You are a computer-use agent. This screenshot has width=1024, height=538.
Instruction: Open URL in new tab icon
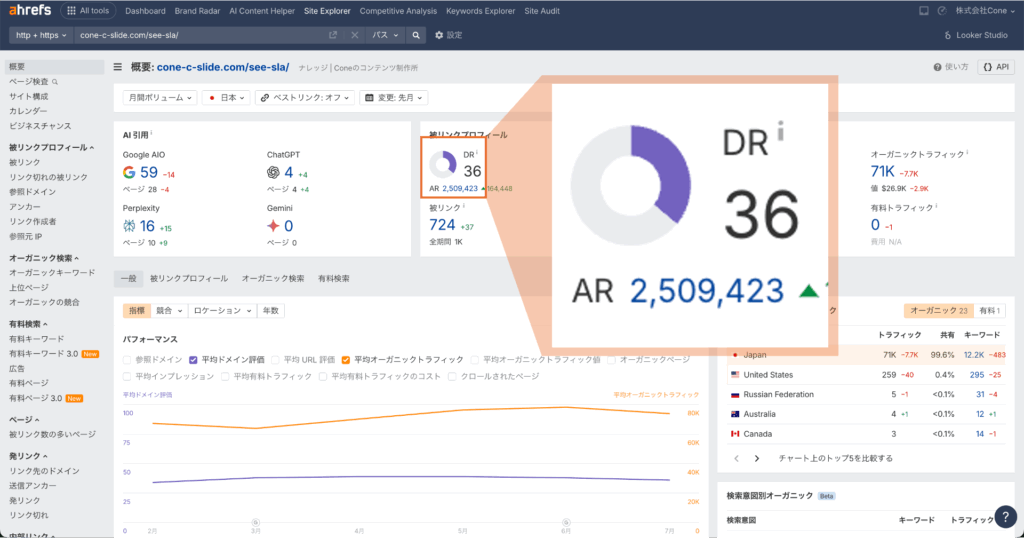(x=333, y=35)
